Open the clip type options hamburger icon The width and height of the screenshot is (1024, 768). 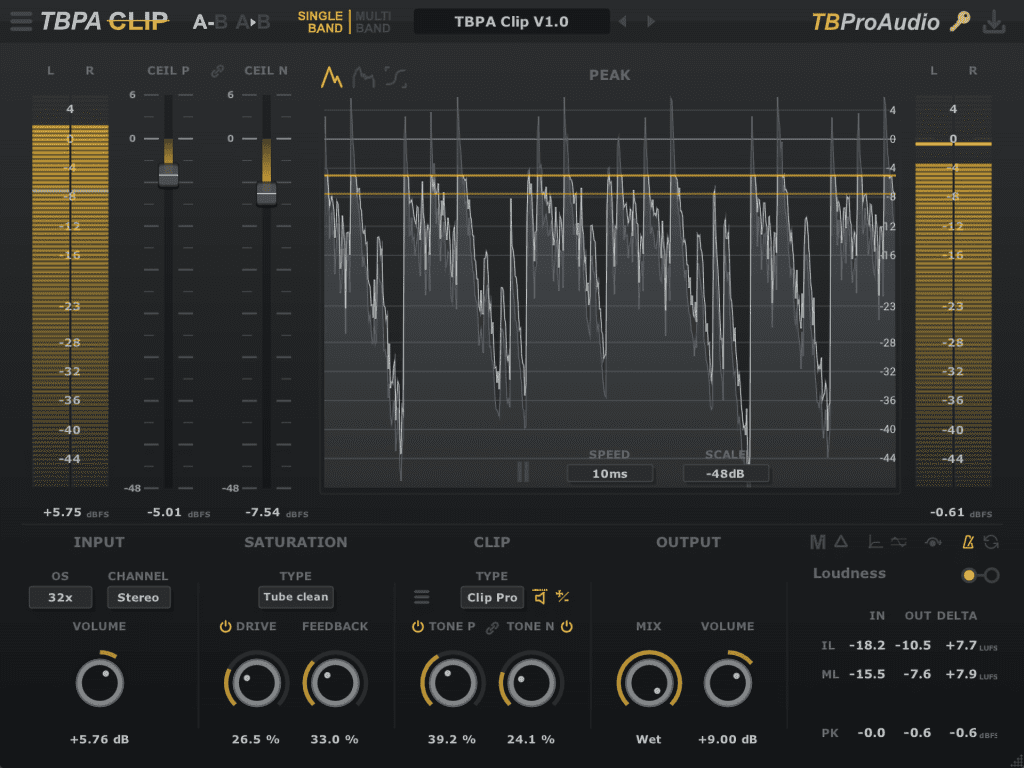pyautogui.click(x=421, y=597)
